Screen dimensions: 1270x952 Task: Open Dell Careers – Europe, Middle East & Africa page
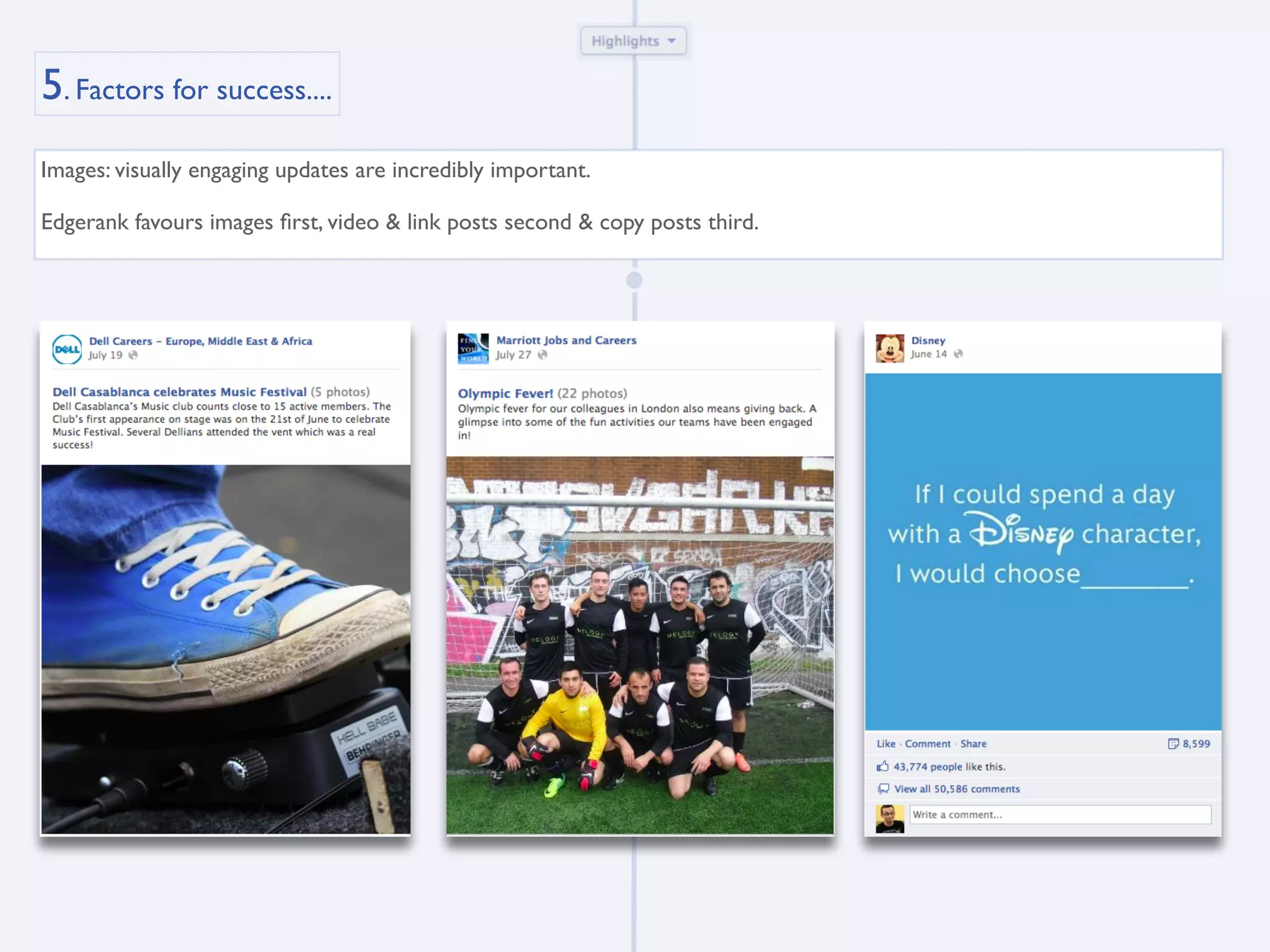tap(200, 341)
